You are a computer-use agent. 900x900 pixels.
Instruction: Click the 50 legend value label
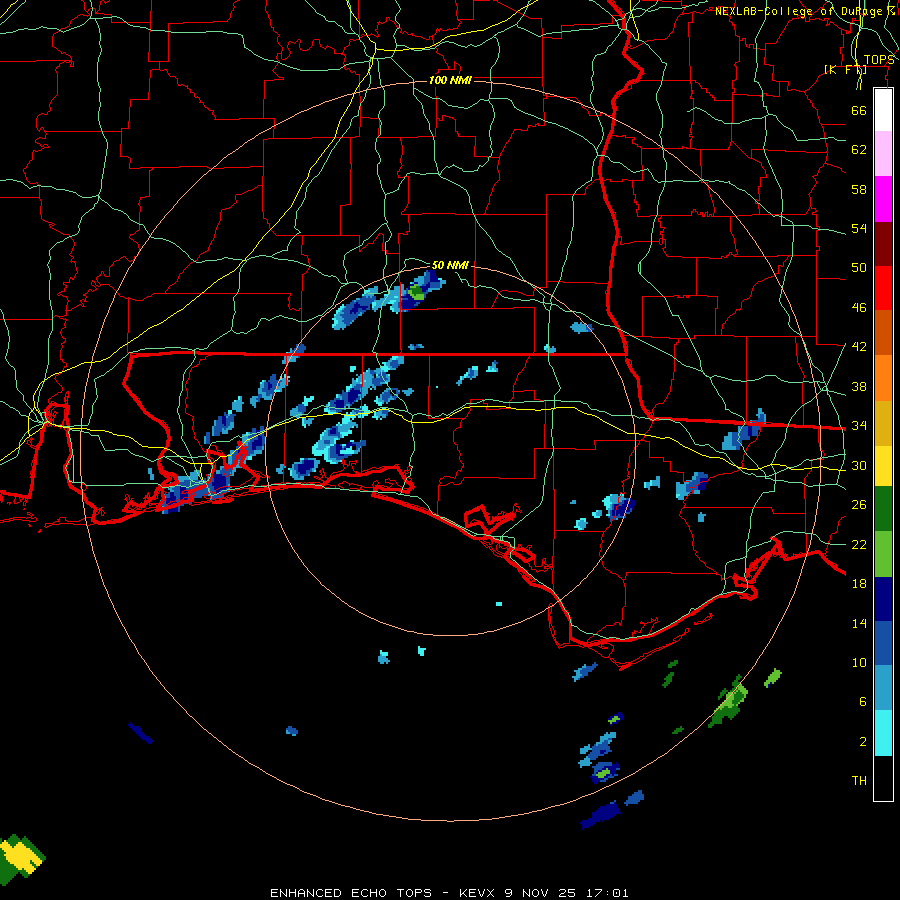point(859,268)
